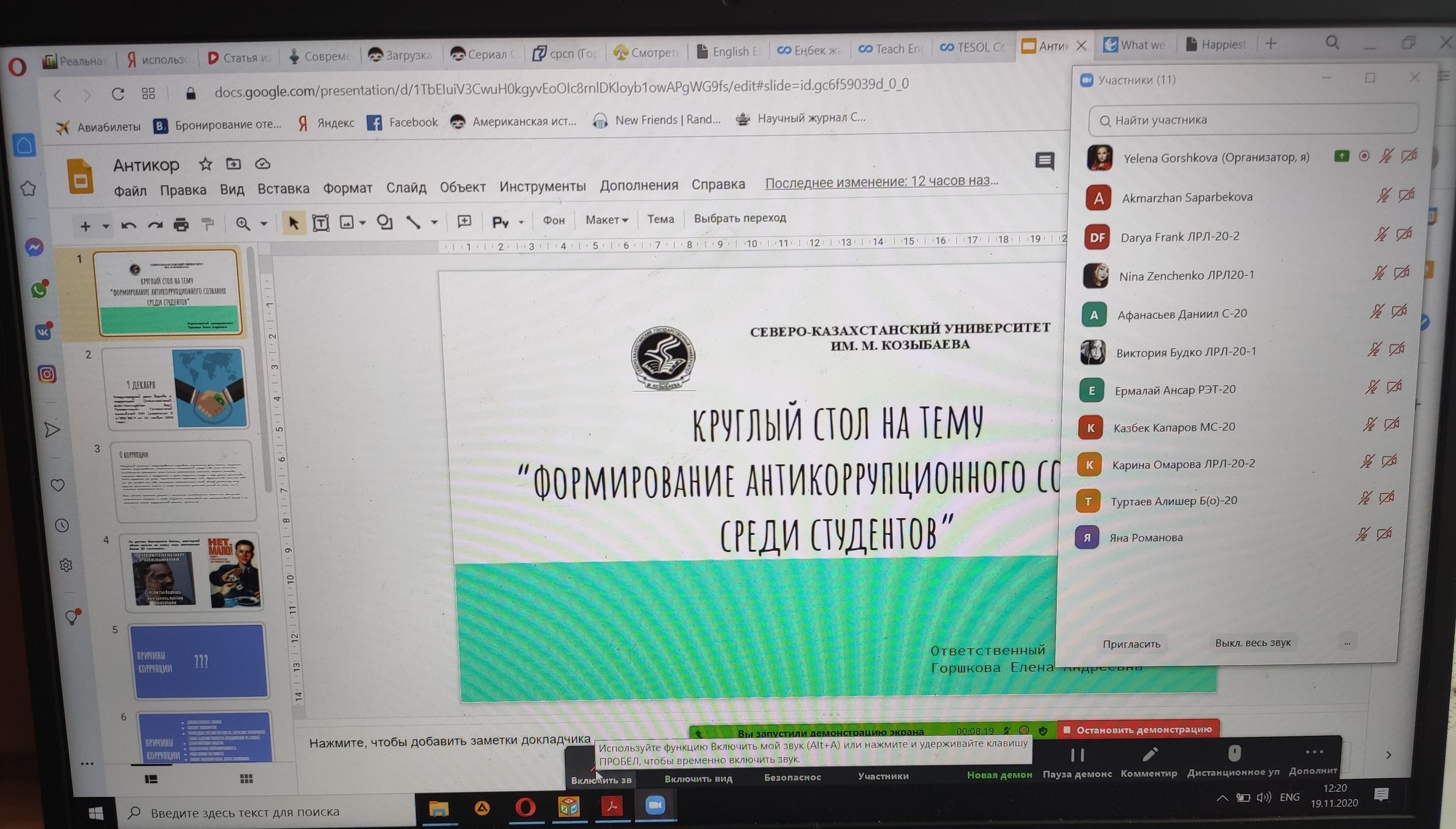Open the Вставка menu
This screenshot has height=829, width=1456.
click(x=283, y=189)
